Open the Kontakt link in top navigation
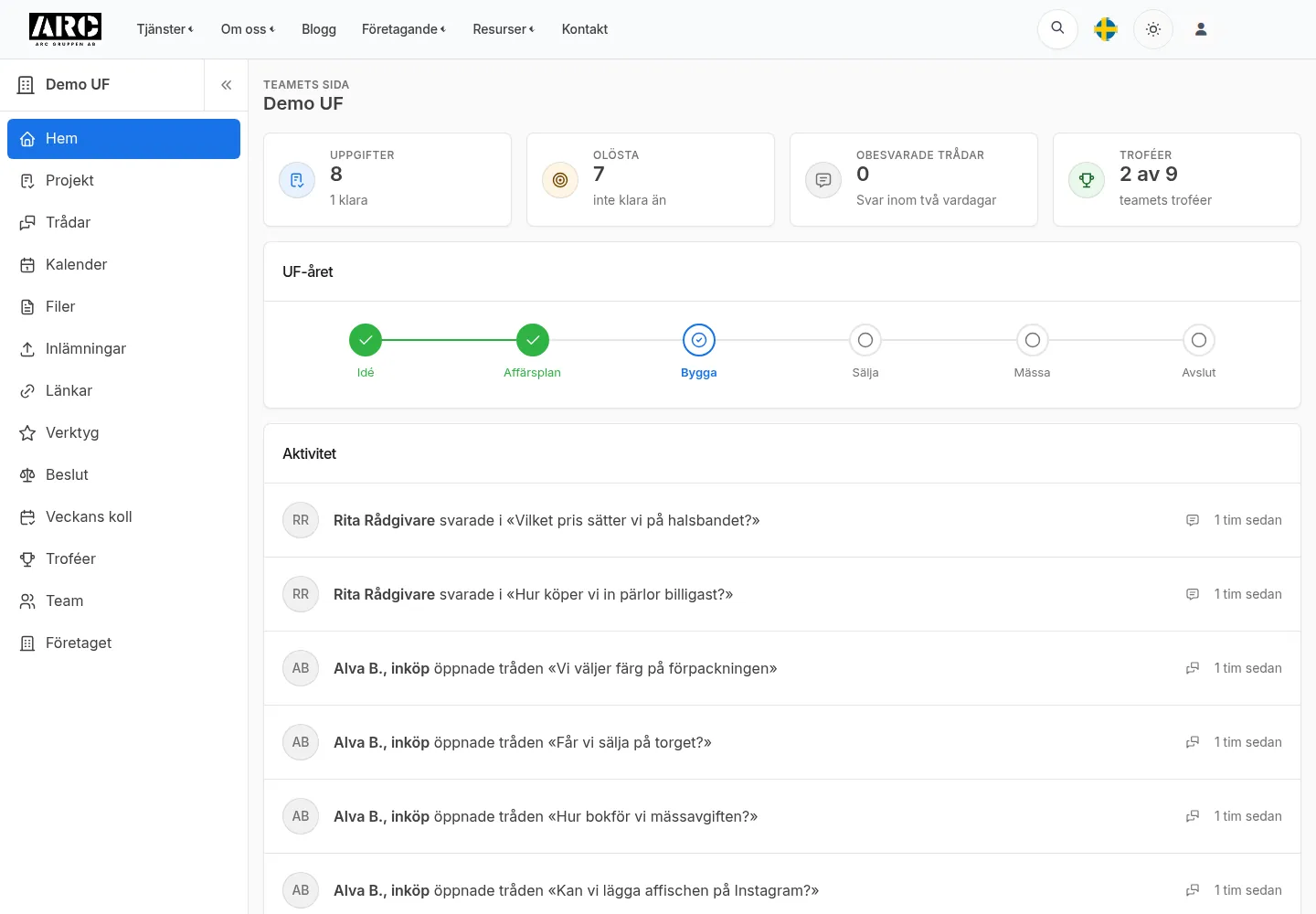Image resolution: width=1316 pixels, height=914 pixels. tap(585, 29)
